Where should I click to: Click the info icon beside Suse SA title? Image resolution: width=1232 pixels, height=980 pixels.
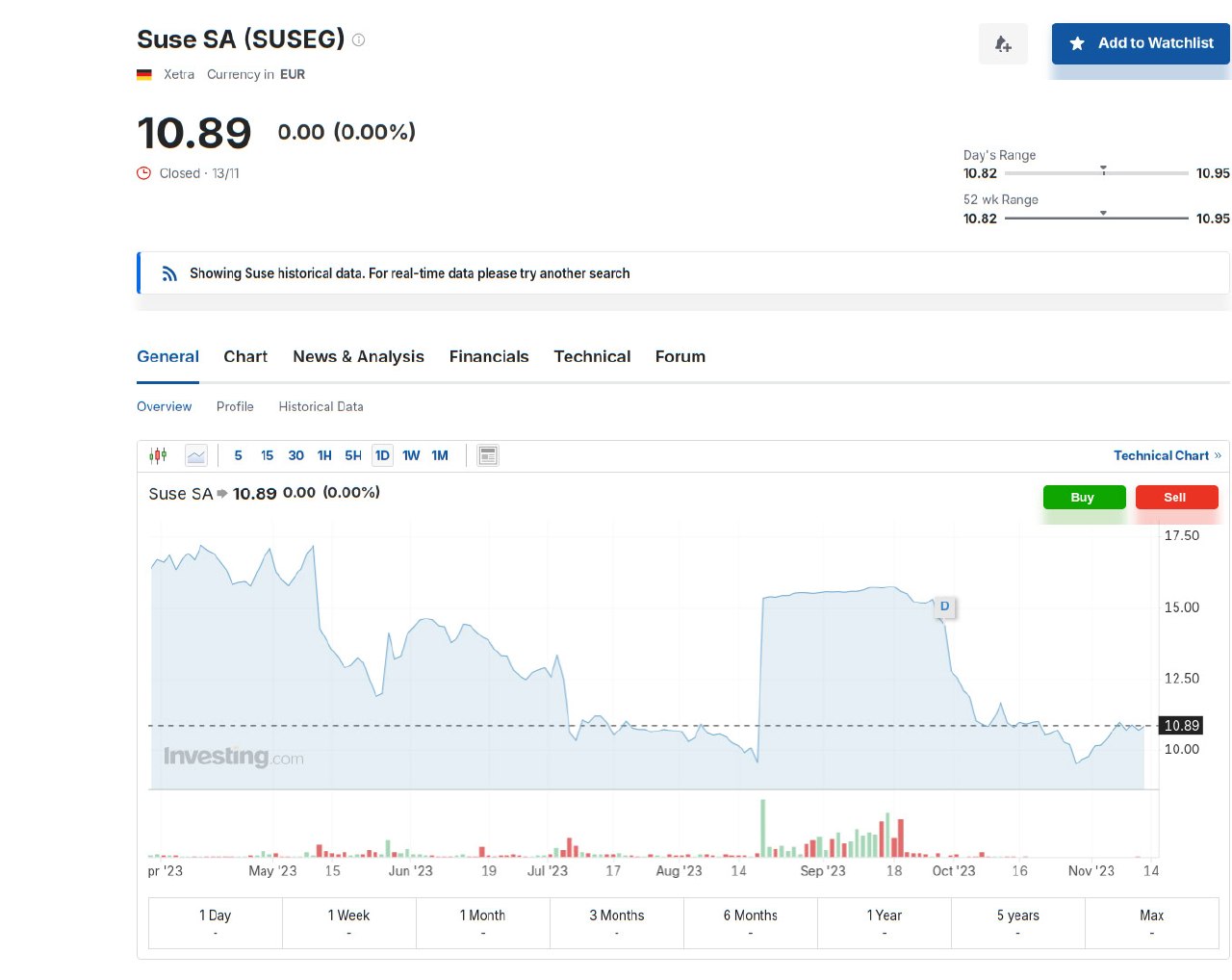tap(359, 40)
